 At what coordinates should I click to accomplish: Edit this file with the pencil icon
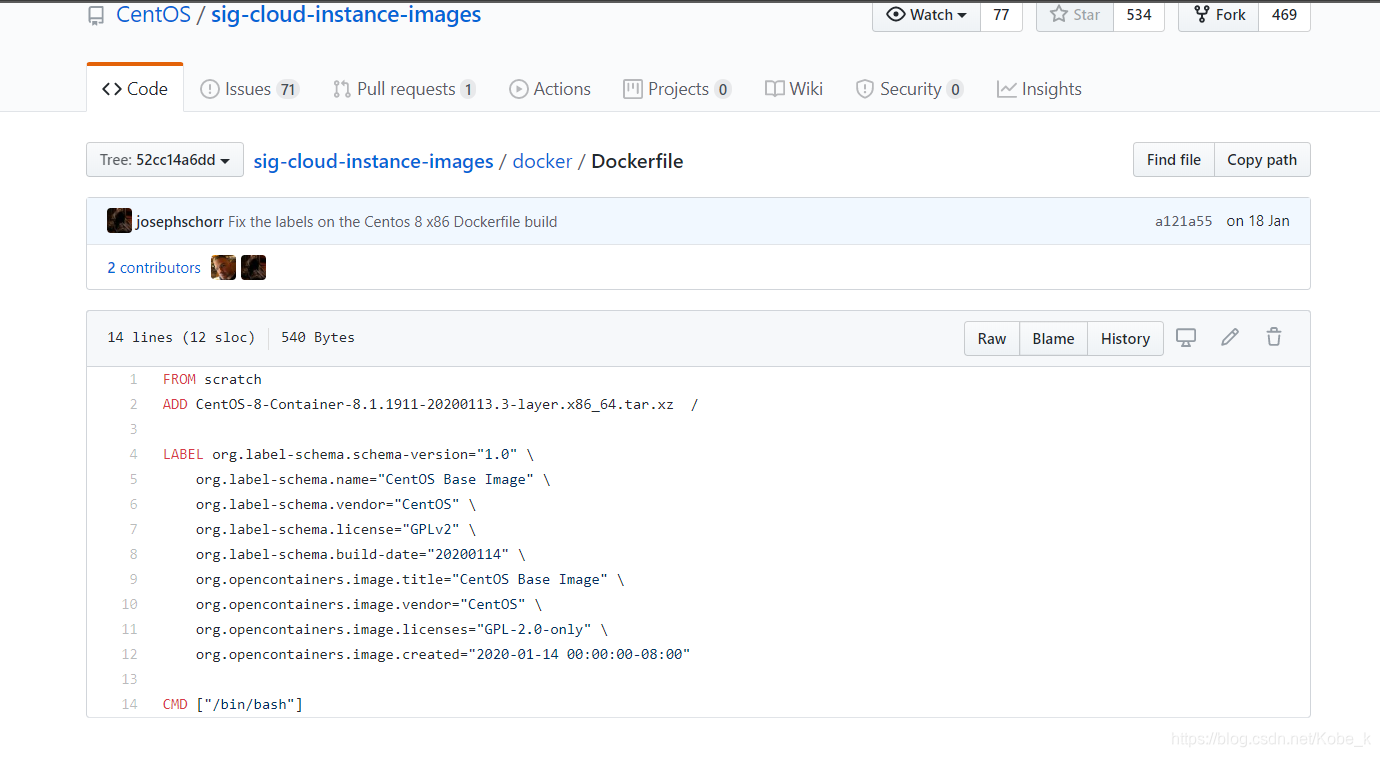[1230, 338]
